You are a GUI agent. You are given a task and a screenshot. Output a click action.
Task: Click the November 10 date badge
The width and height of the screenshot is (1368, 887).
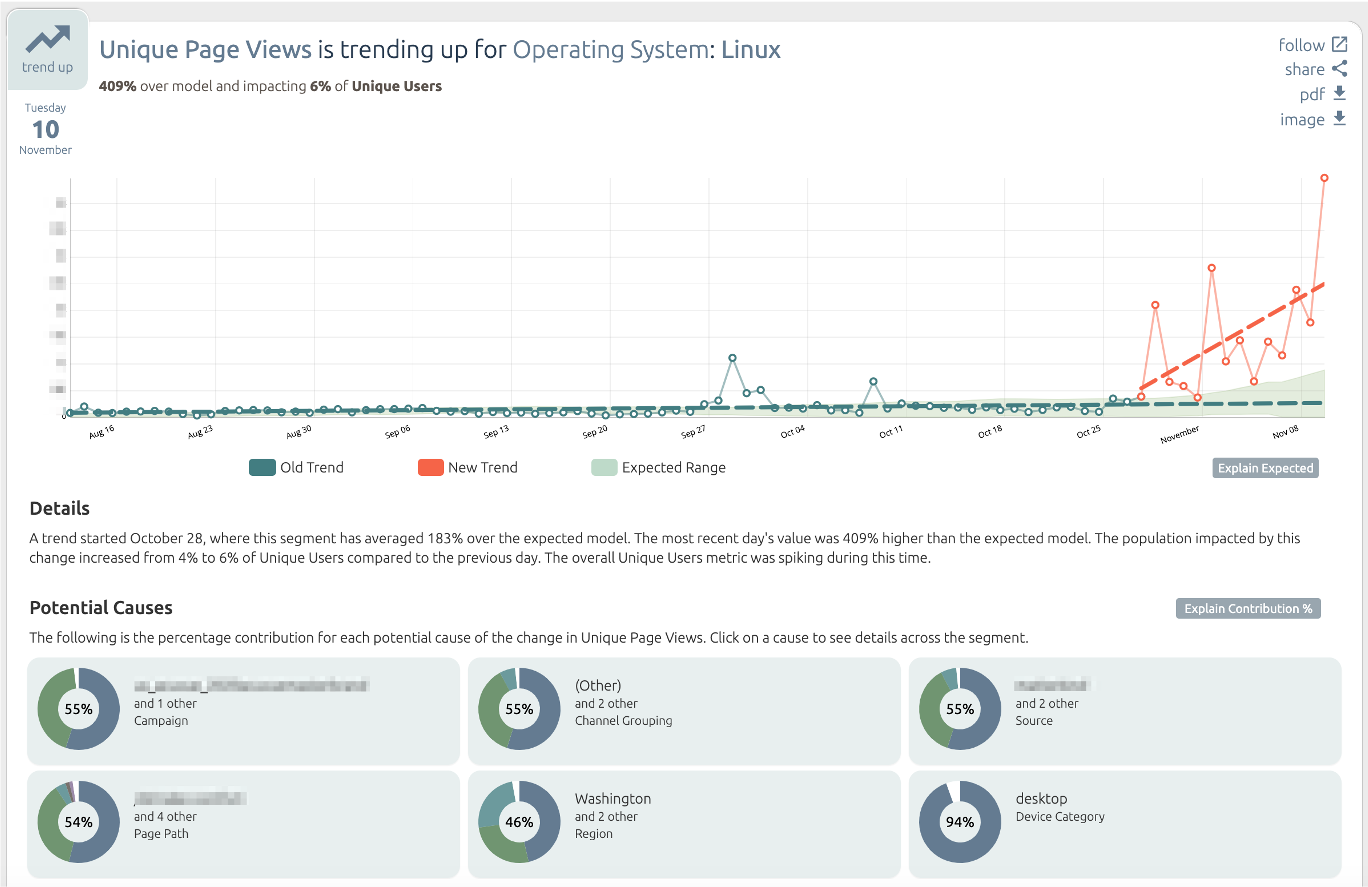point(45,130)
